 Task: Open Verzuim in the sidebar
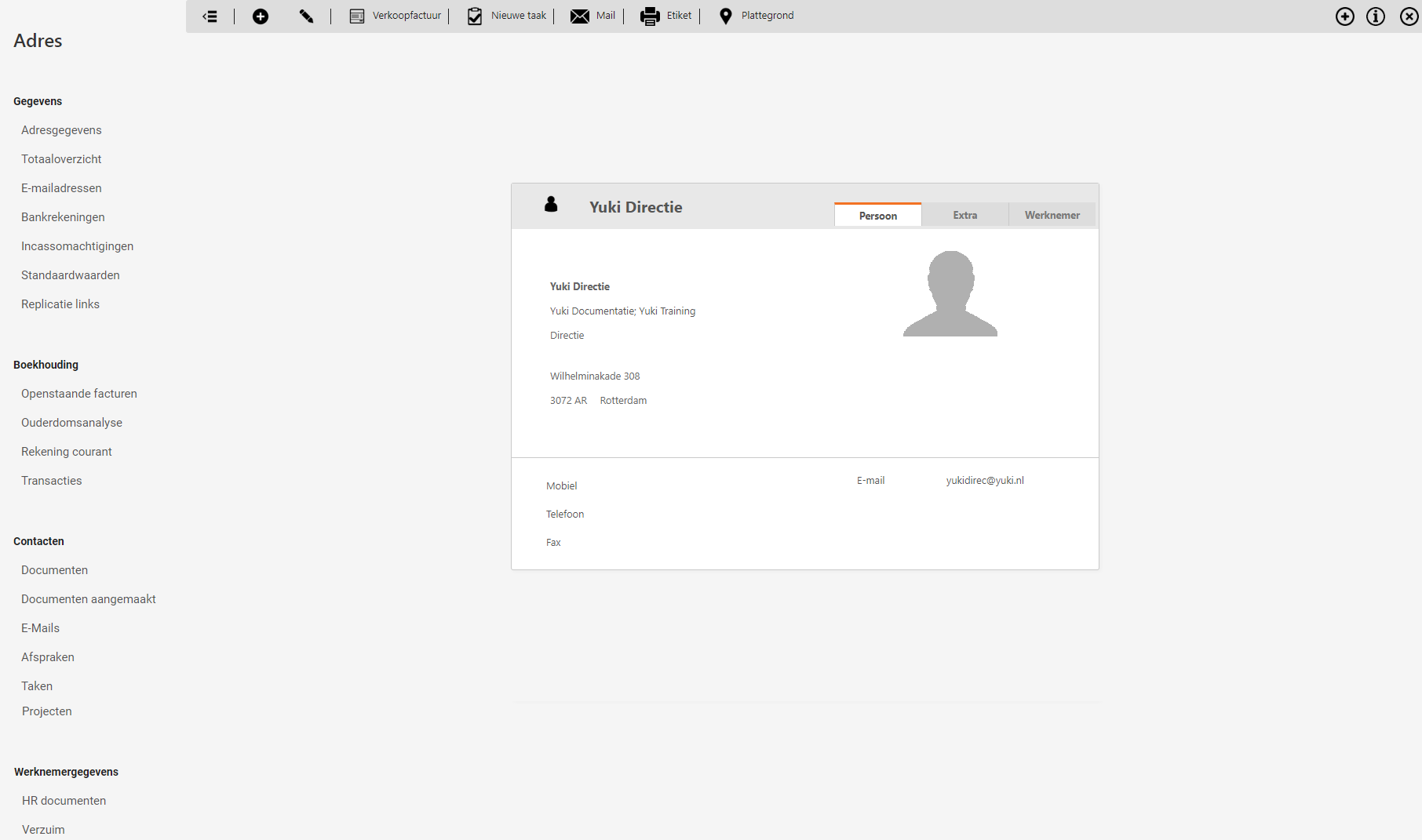[x=43, y=830]
